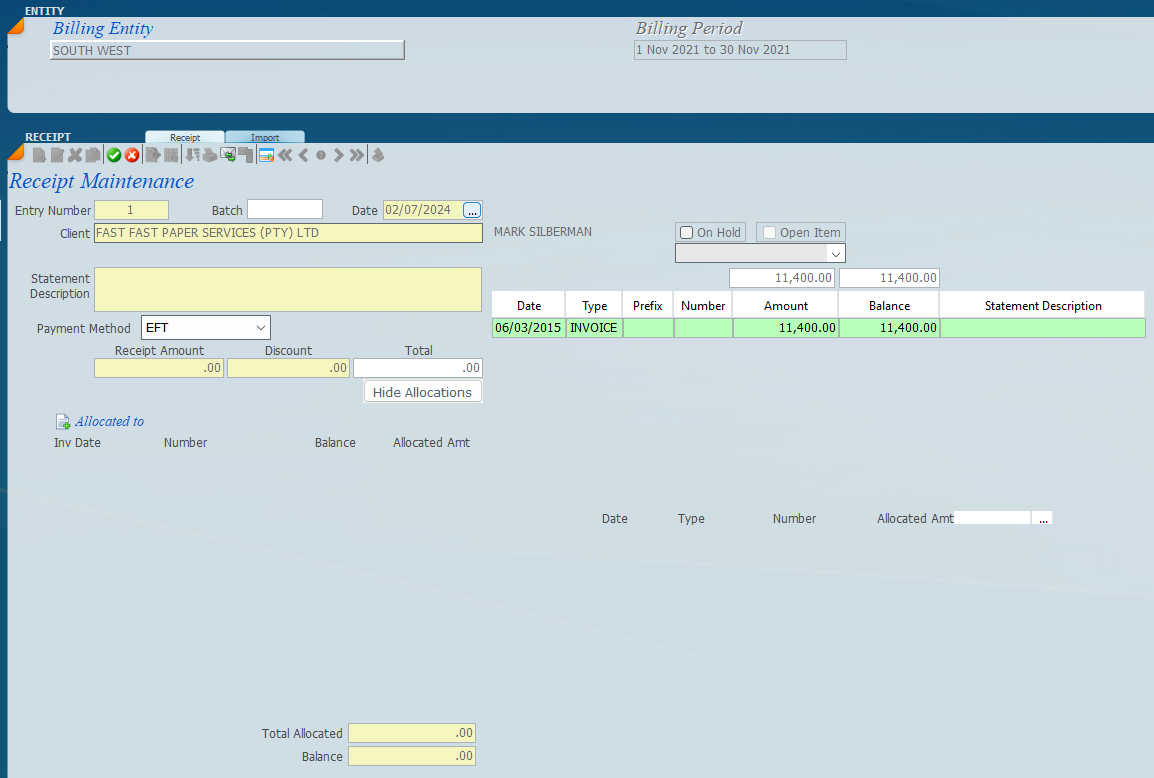This screenshot has width=1154, height=778.
Task: Click the Allocated to add icon
Action: pyautogui.click(x=63, y=422)
